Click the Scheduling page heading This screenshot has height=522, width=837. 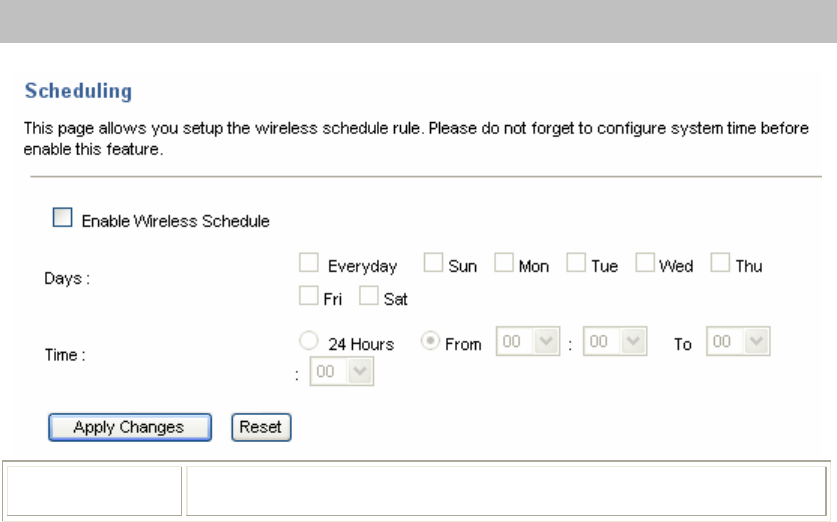coord(78,91)
